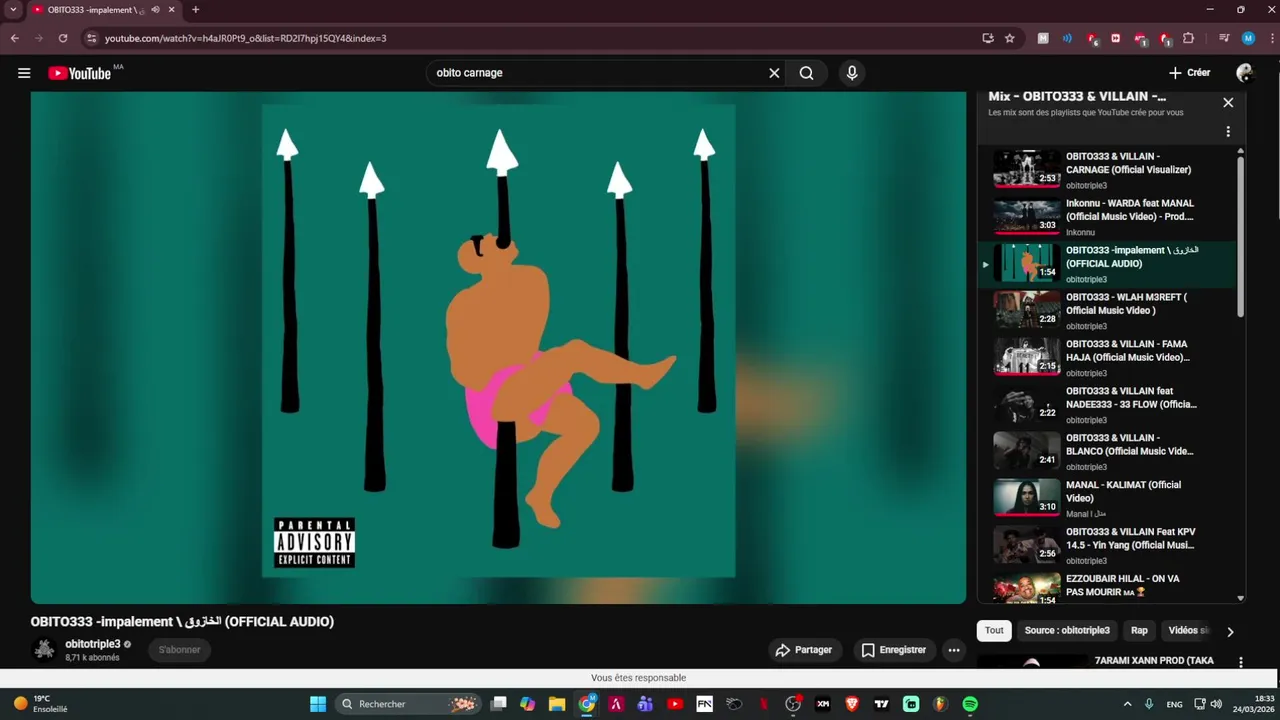Screen dimensions: 1280x720
Task: Open more actions ellipsis below video
Action: pos(954,650)
